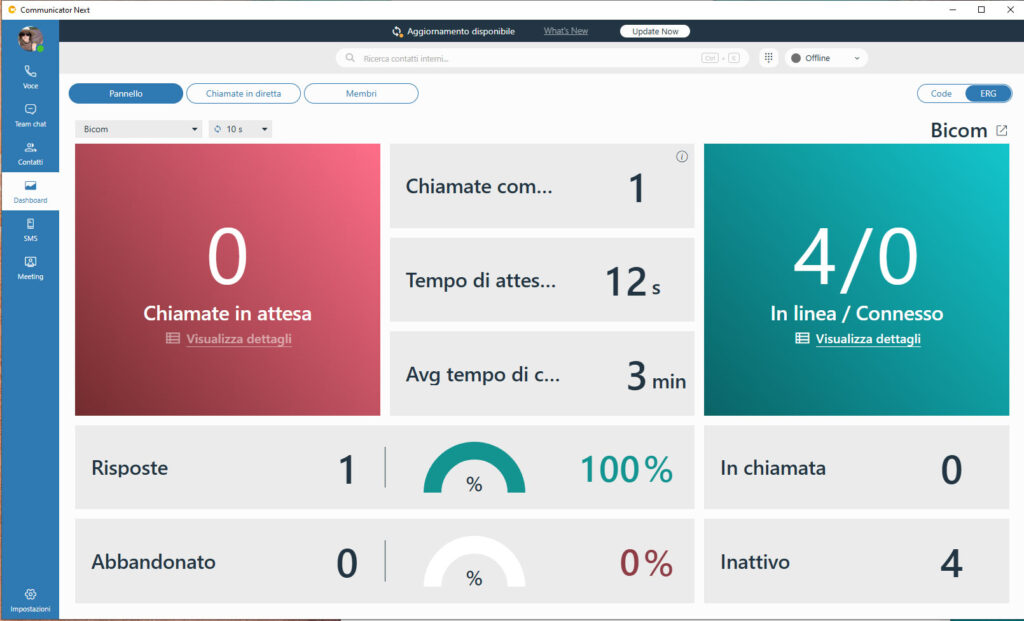Switch the toggle to ERG view
This screenshot has height=621, width=1024.
(x=988, y=93)
